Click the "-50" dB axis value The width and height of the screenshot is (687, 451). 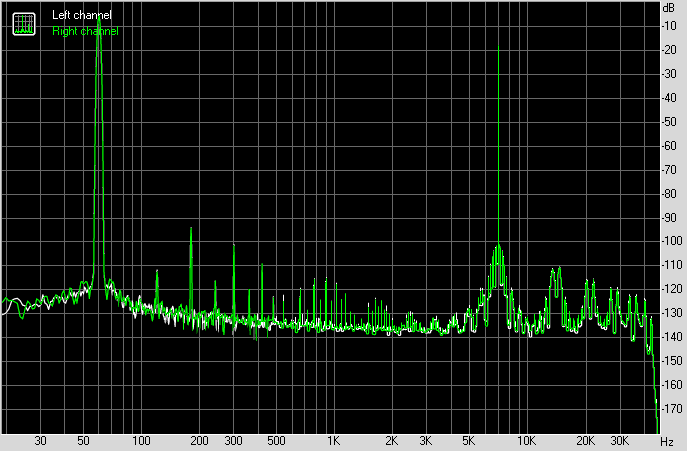point(669,122)
